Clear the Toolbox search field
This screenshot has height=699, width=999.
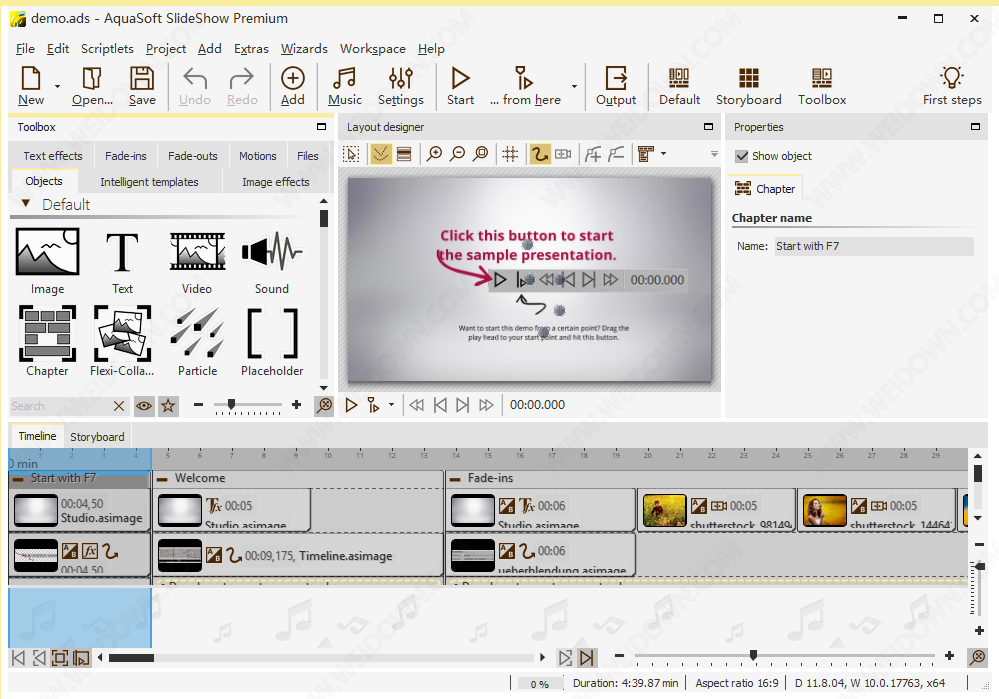119,406
